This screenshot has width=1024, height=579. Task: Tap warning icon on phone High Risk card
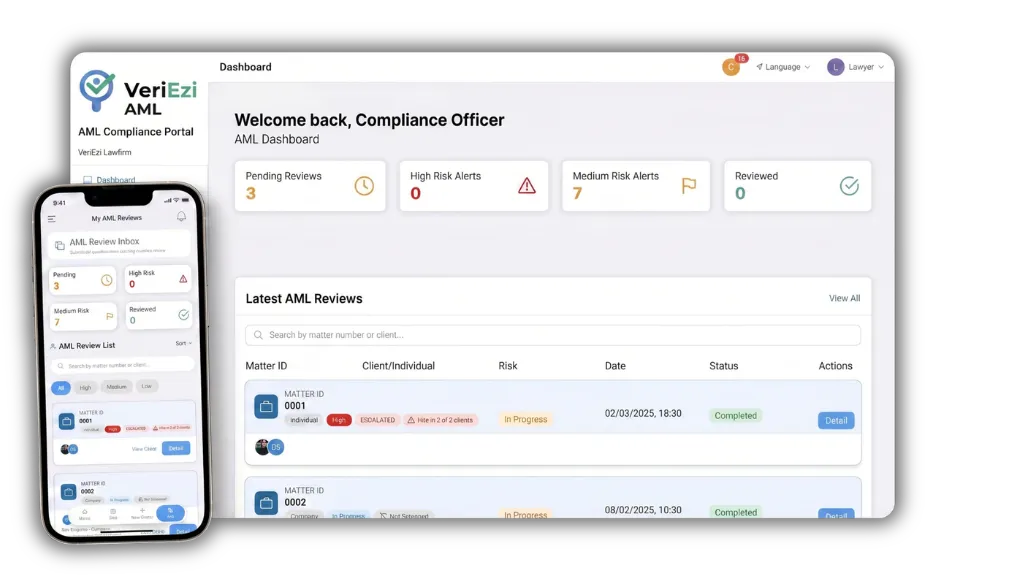point(183,279)
